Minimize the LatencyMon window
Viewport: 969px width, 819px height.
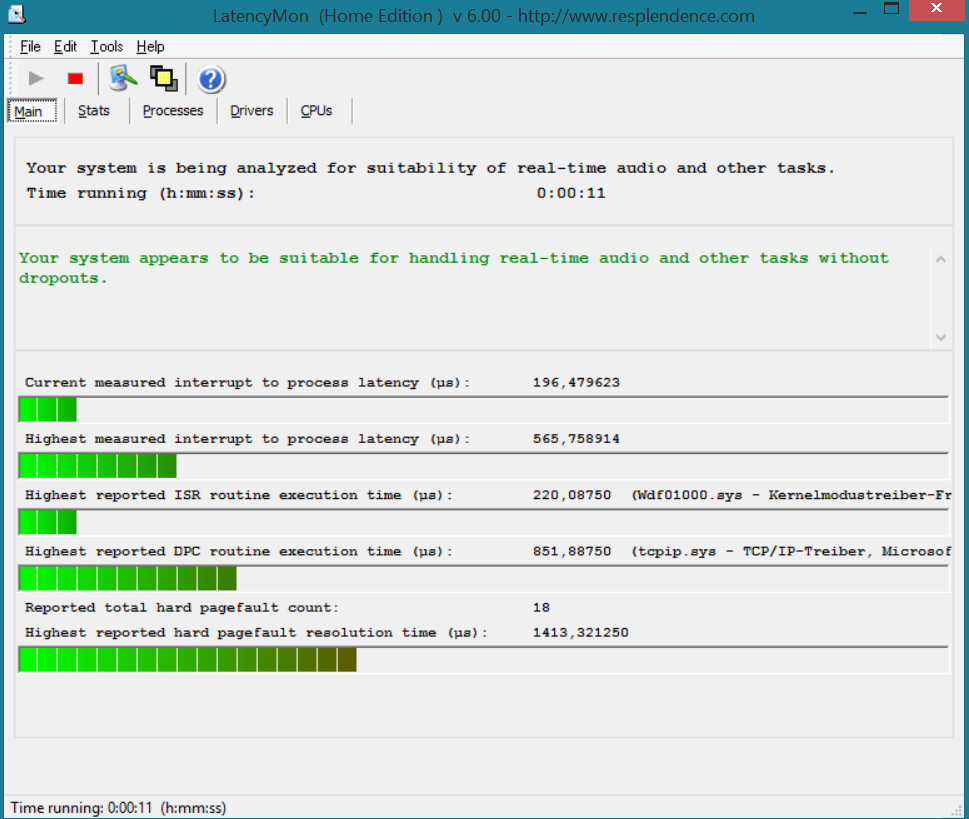pyautogui.click(x=859, y=11)
